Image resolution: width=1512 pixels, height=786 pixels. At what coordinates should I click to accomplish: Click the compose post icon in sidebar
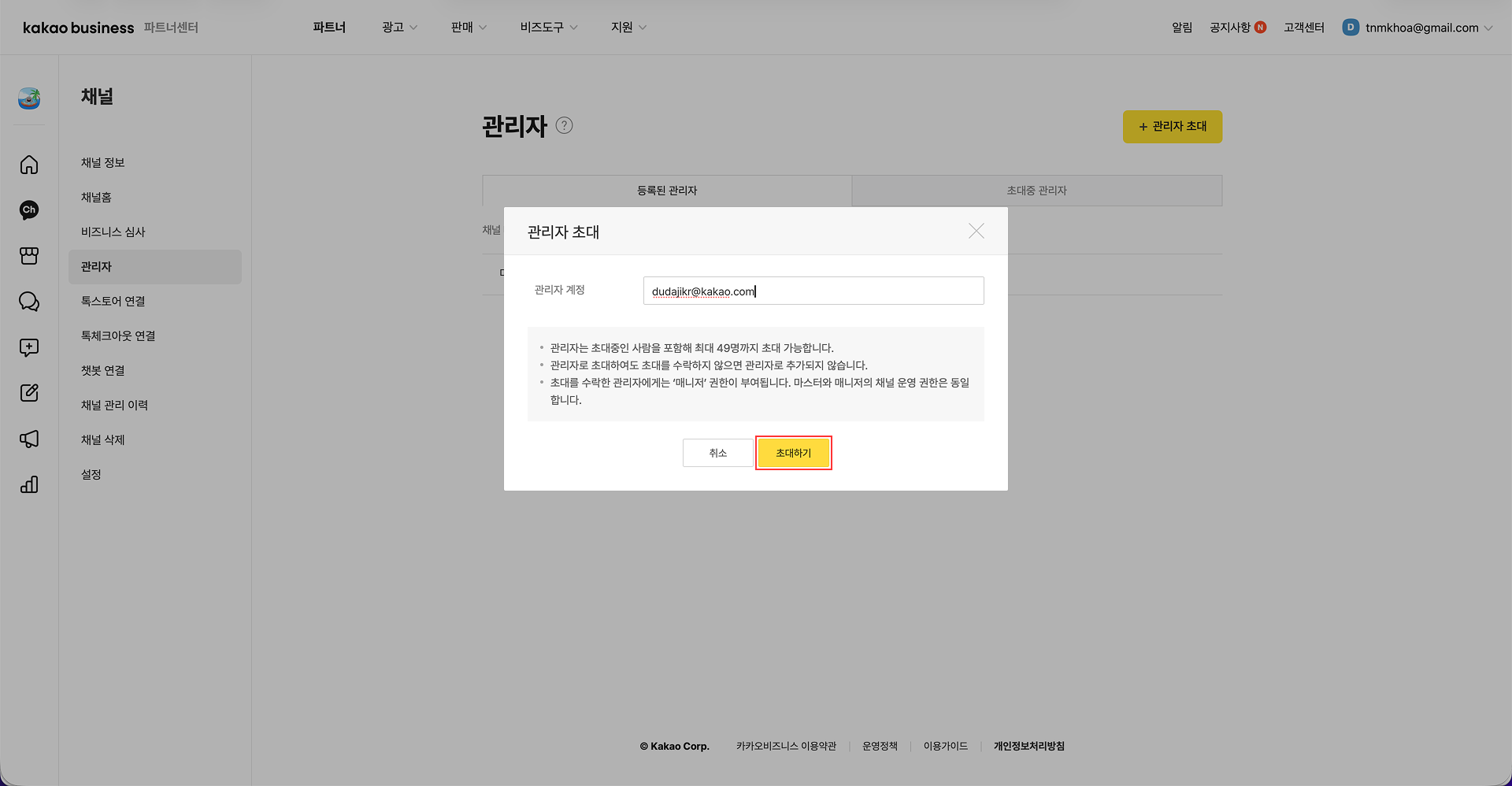pos(29,393)
